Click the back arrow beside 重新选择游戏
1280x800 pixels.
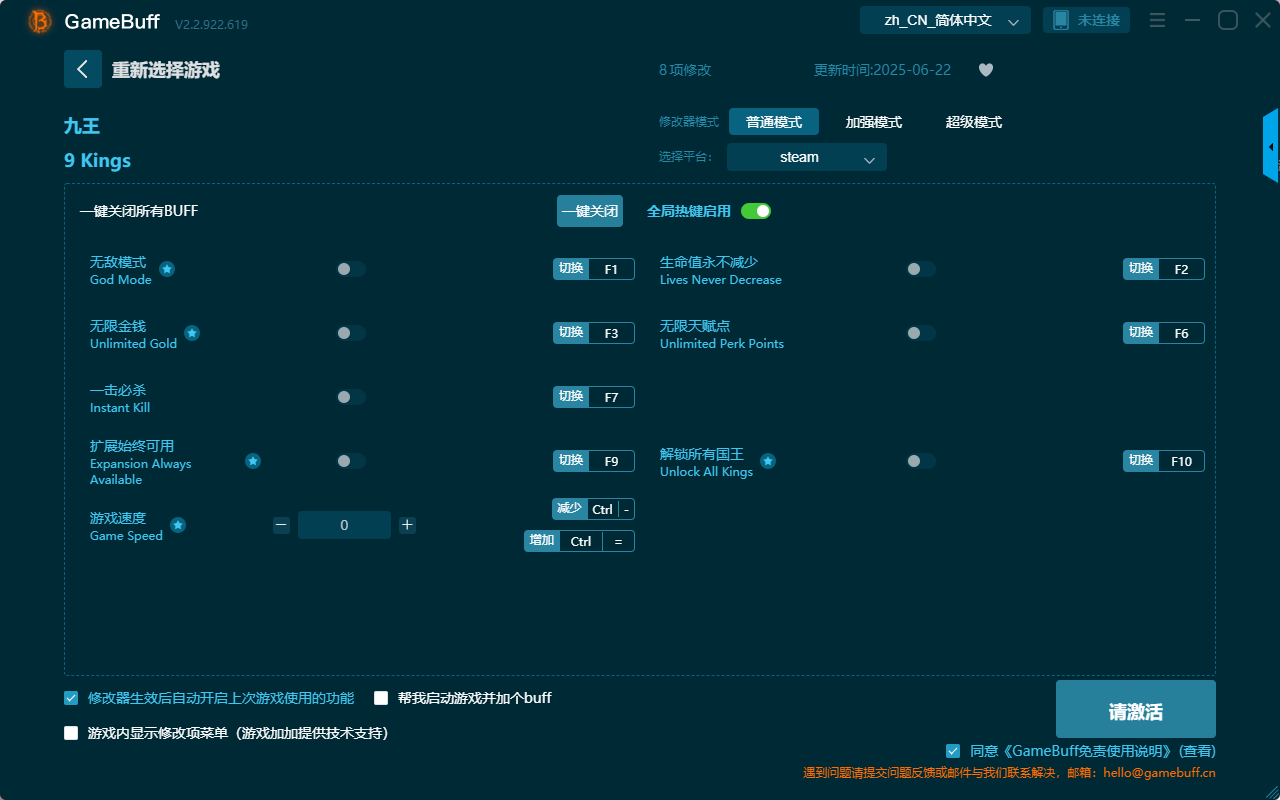tap(83, 69)
